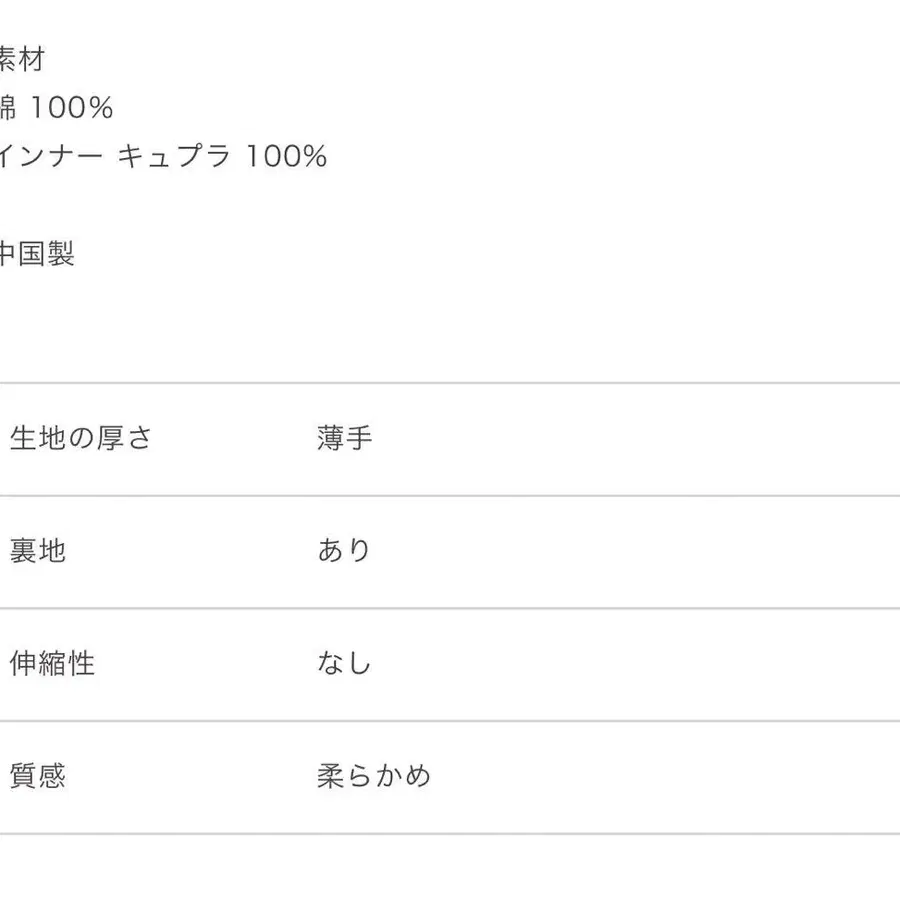This screenshot has width=900, height=900.
Task: Click the 厚さ characters in first row
Action: click(x=124, y=438)
